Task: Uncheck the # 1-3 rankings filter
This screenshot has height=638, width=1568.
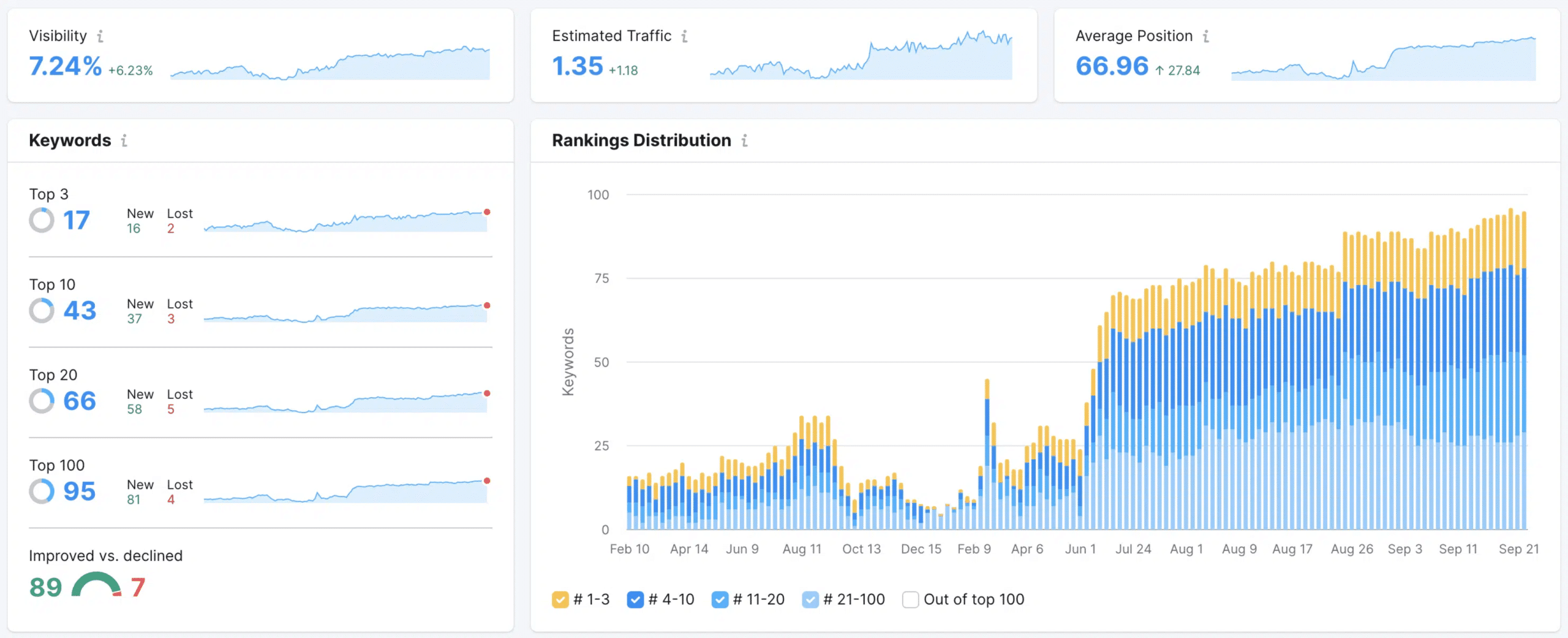Action: [560, 599]
